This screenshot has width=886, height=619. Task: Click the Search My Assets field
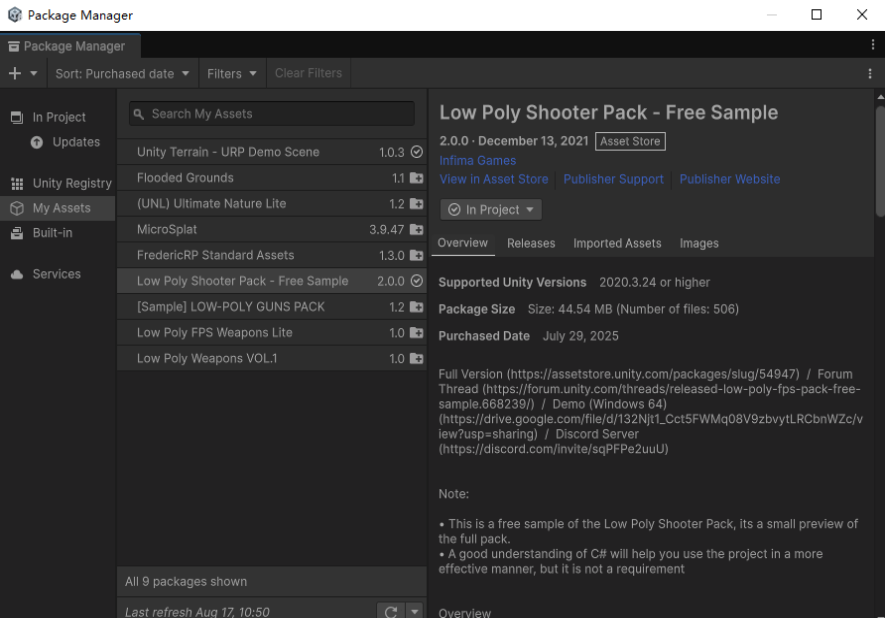point(272,114)
